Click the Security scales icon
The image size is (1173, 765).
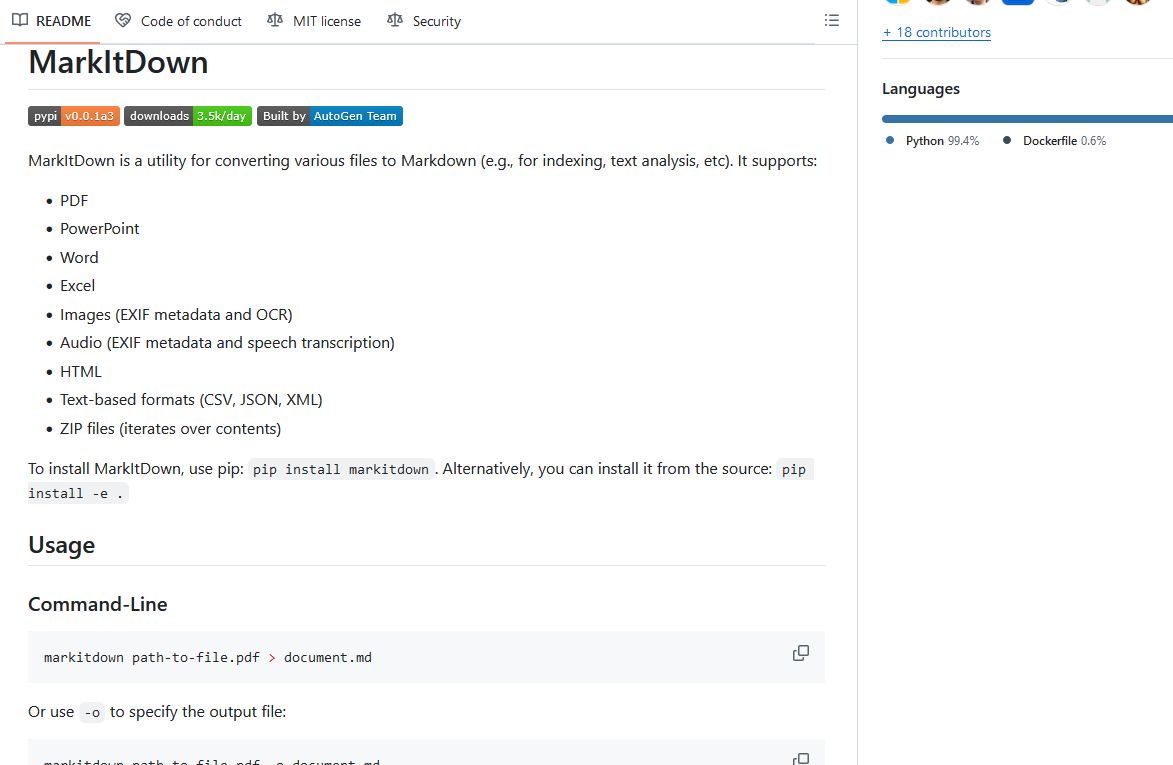pos(394,20)
